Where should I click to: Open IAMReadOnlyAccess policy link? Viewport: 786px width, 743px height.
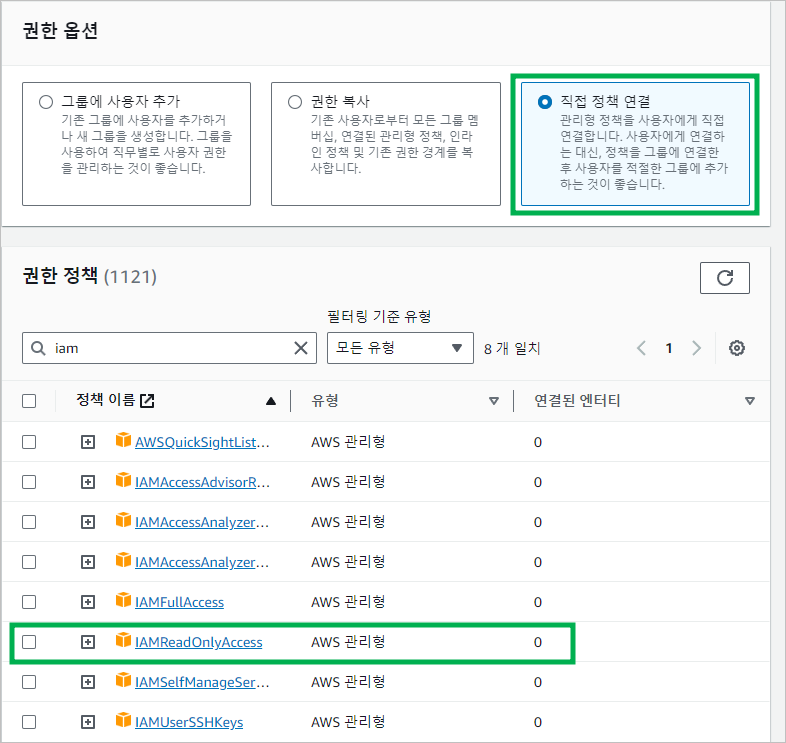click(199, 643)
